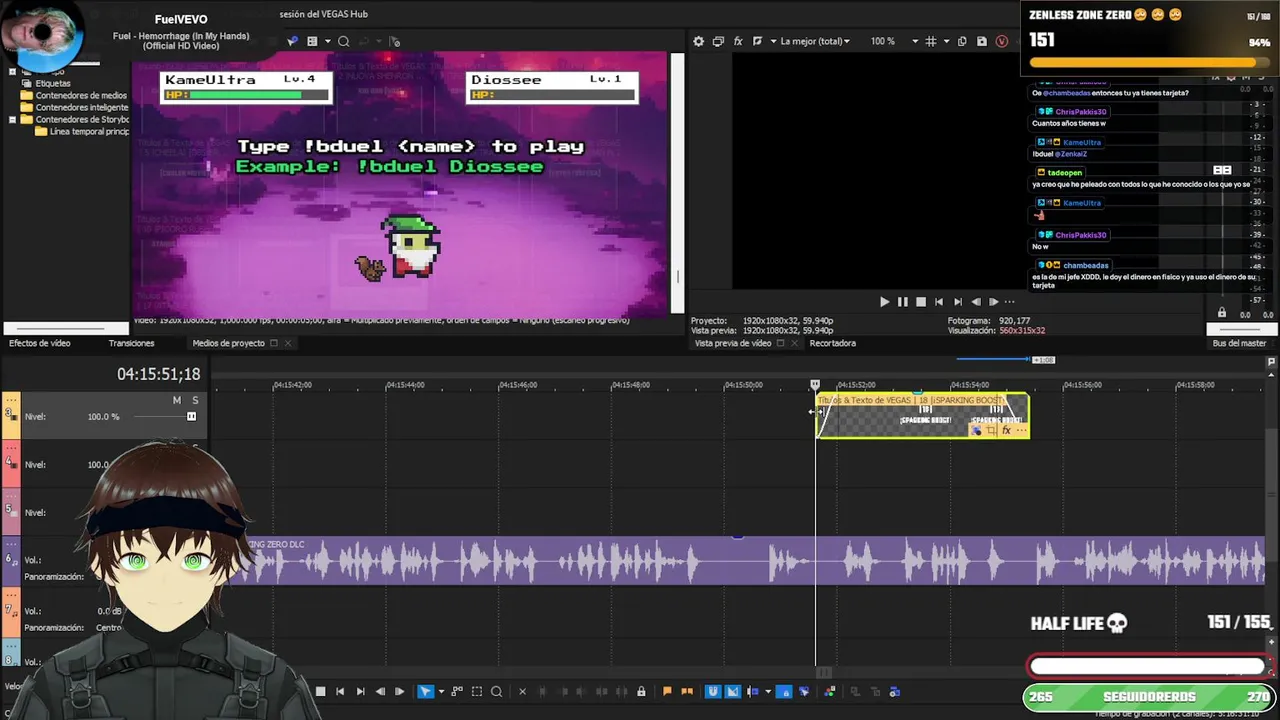Click the envelope edit tool icon
This screenshot has height=720, width=1280.
pyautogui.click(x=457, y=691)
